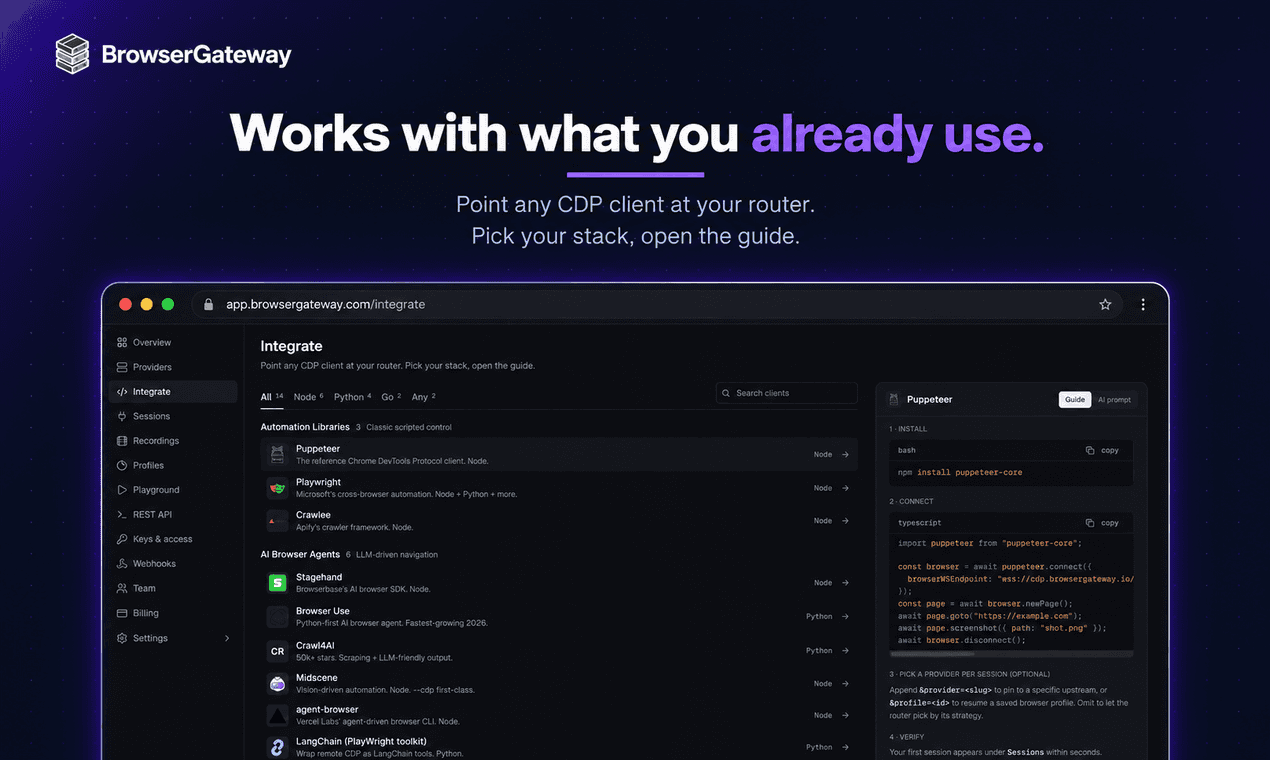
Task: Open Playwright guide via its row arrow
Action: tap(845, 488)
